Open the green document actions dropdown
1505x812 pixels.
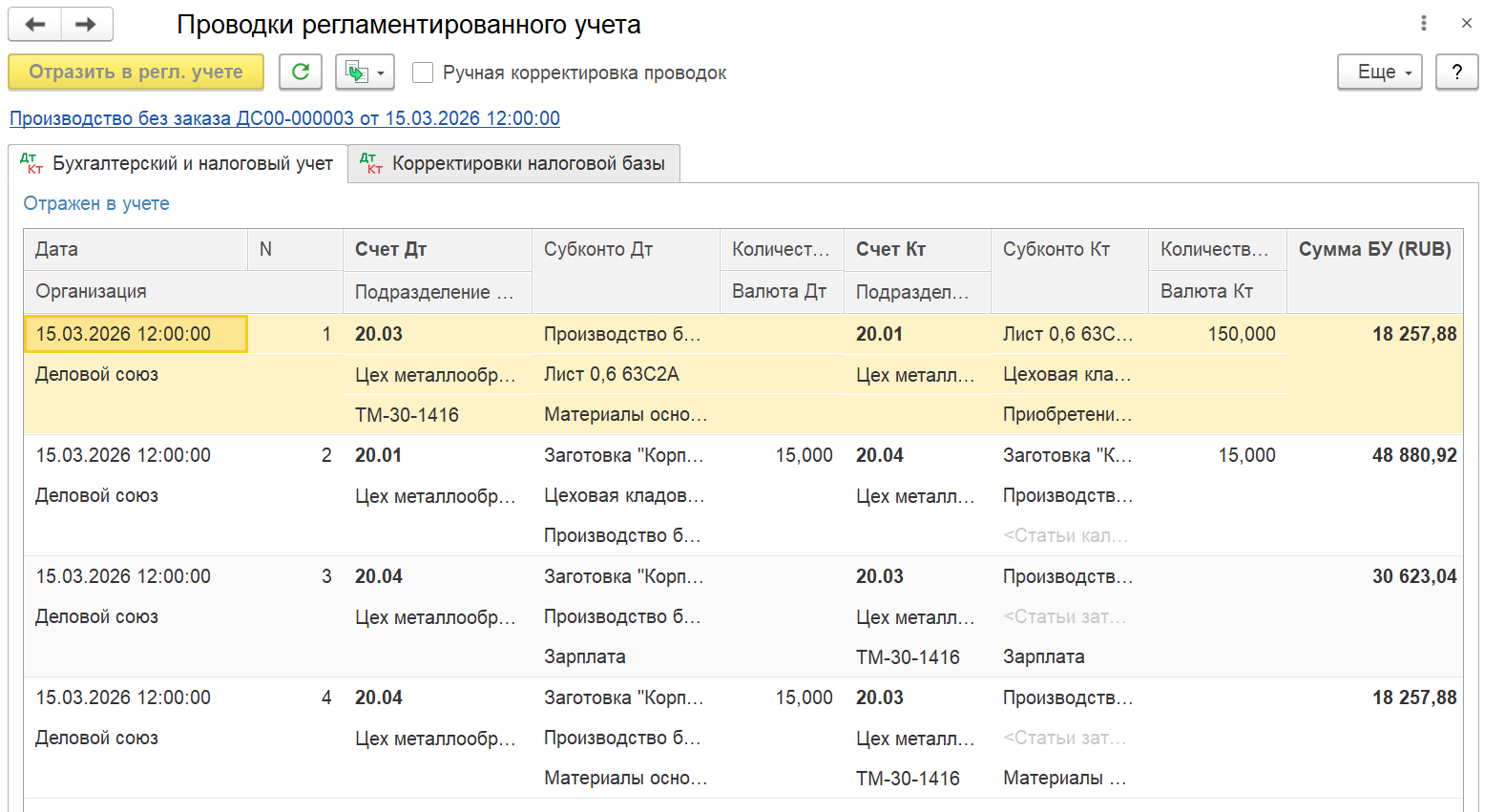click(x=365, y=72)
